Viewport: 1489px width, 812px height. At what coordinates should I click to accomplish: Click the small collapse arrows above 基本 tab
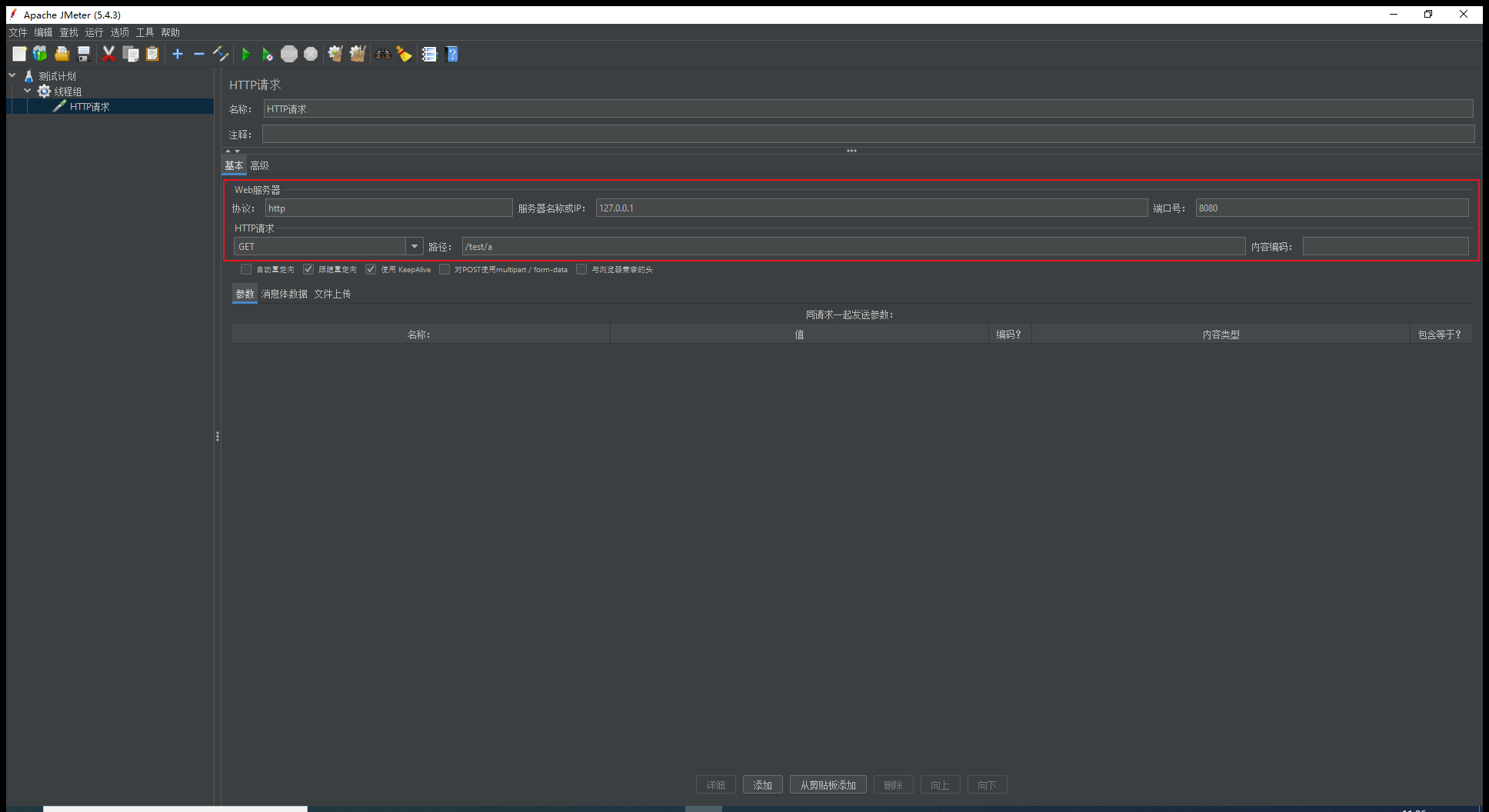[x=232, y=151]
